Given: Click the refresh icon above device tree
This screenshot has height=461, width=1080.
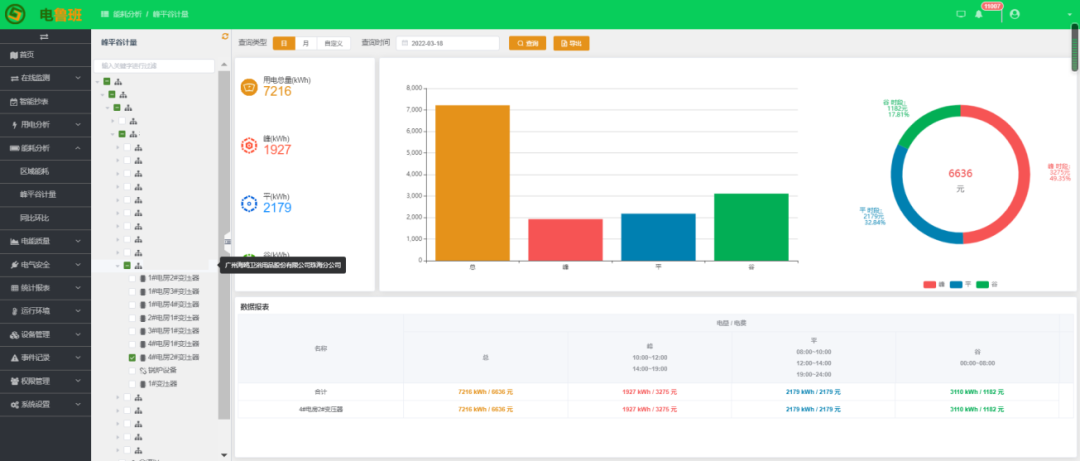Looking at the screenshot, I should pyautogui.click(x=225, y=37).
